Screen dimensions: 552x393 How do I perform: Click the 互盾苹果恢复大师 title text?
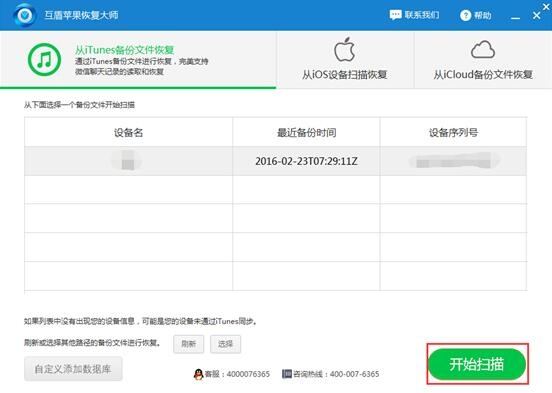pos(81,15)
